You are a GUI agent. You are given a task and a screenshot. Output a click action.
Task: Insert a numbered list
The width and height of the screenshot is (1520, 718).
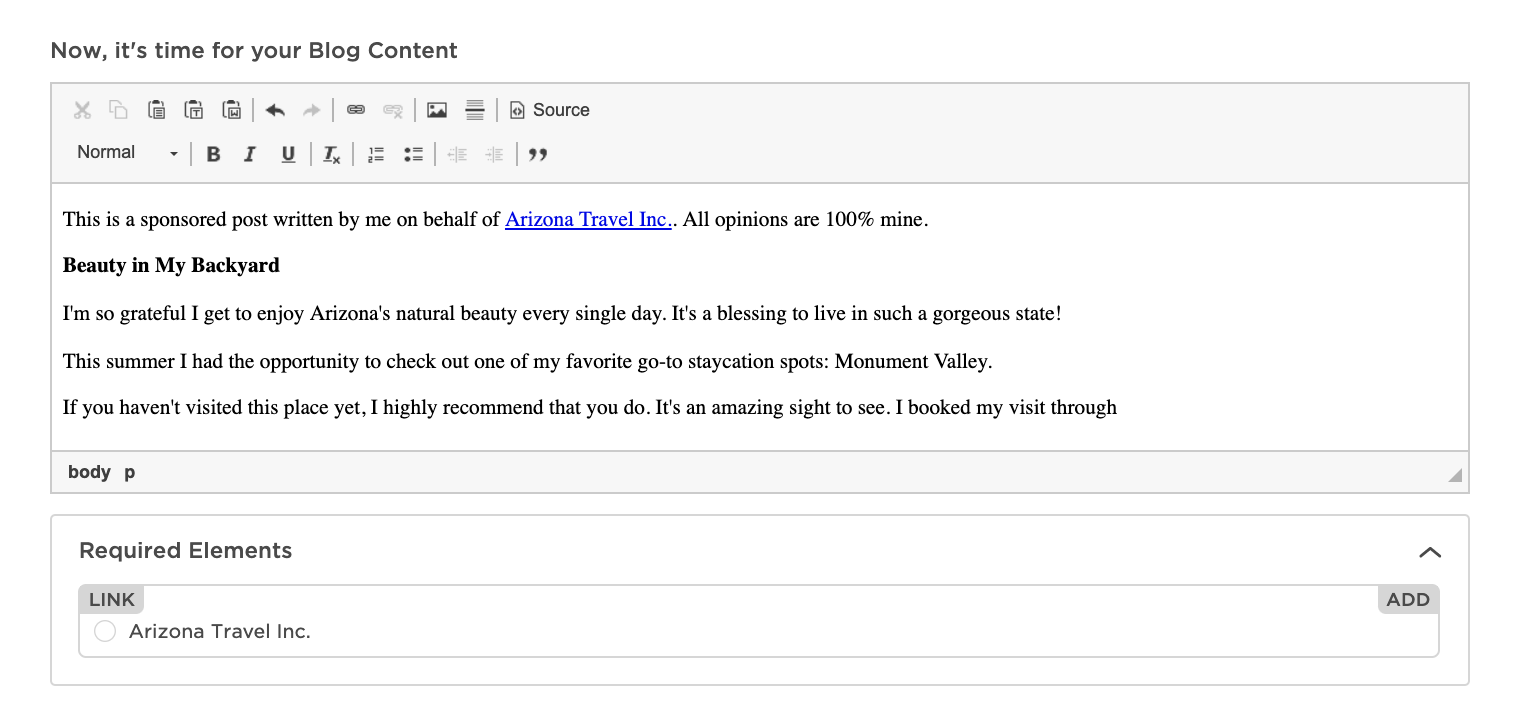point(376,154)
